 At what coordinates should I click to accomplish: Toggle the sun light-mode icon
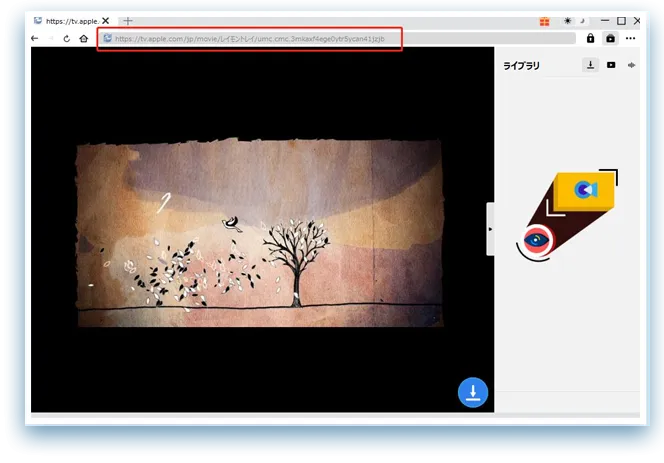point(567,21)
